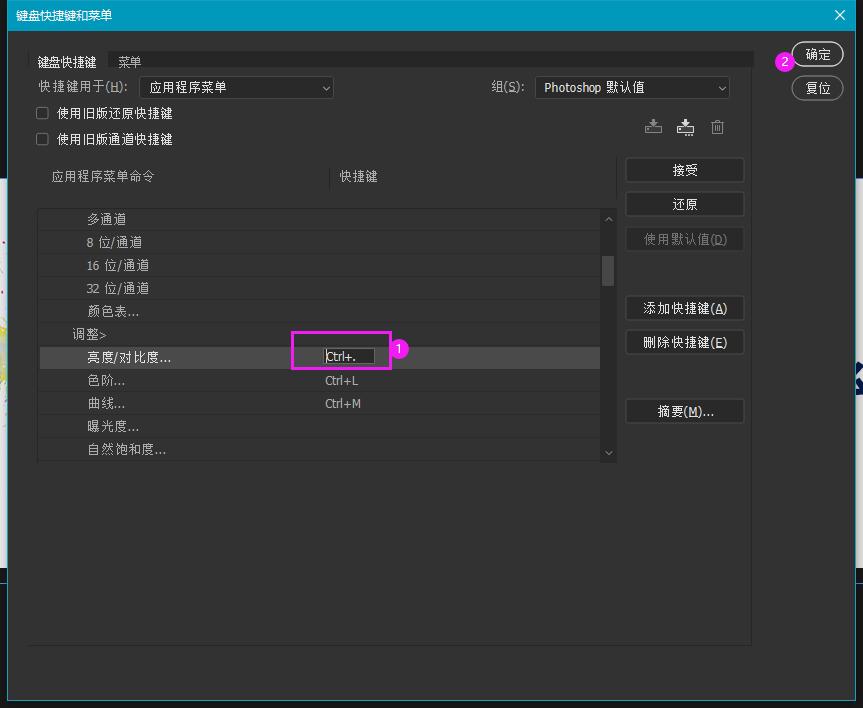Open the 组 Photoshop 默认值 dropdown

(x=632, y=88)
